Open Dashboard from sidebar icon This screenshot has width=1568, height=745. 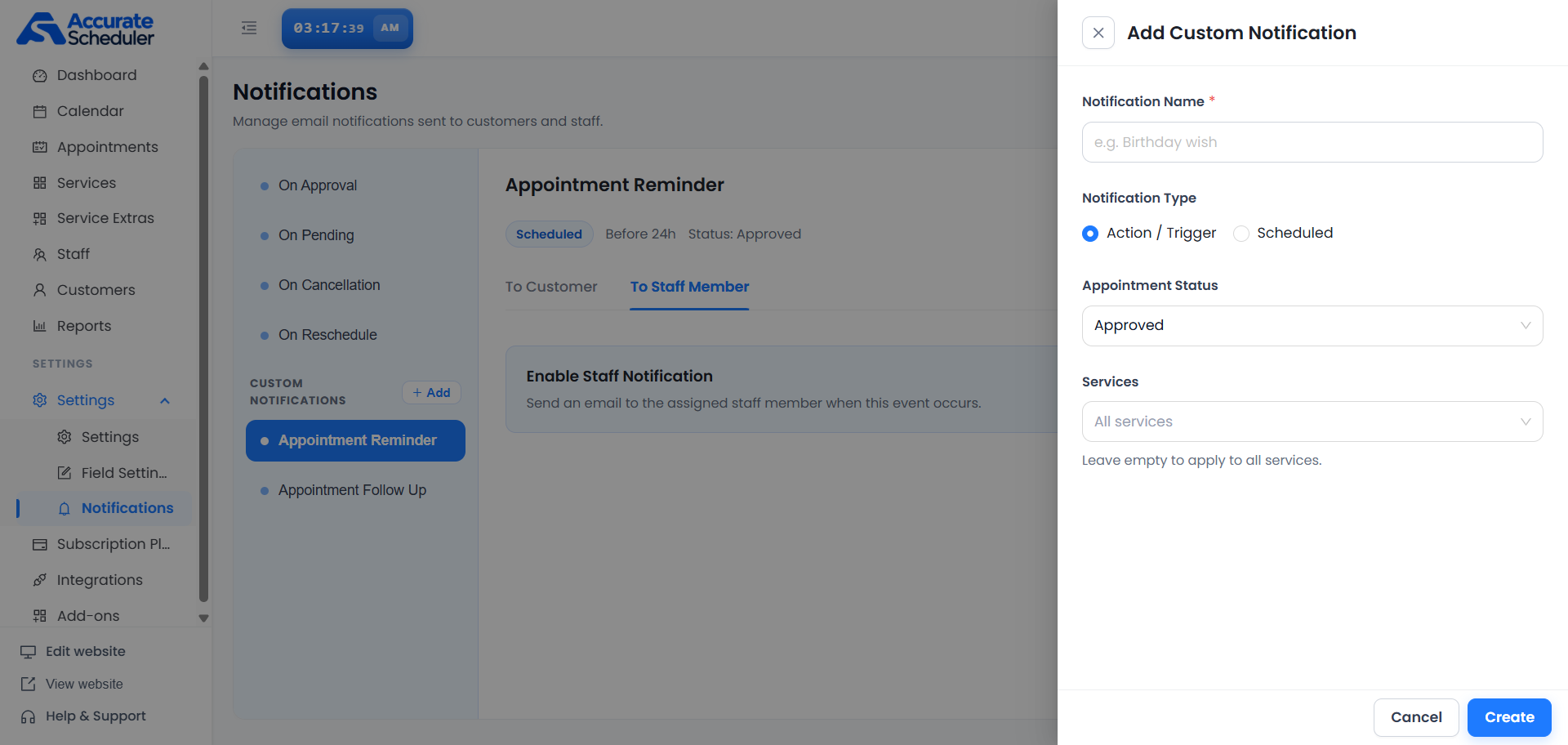[39, 76]
